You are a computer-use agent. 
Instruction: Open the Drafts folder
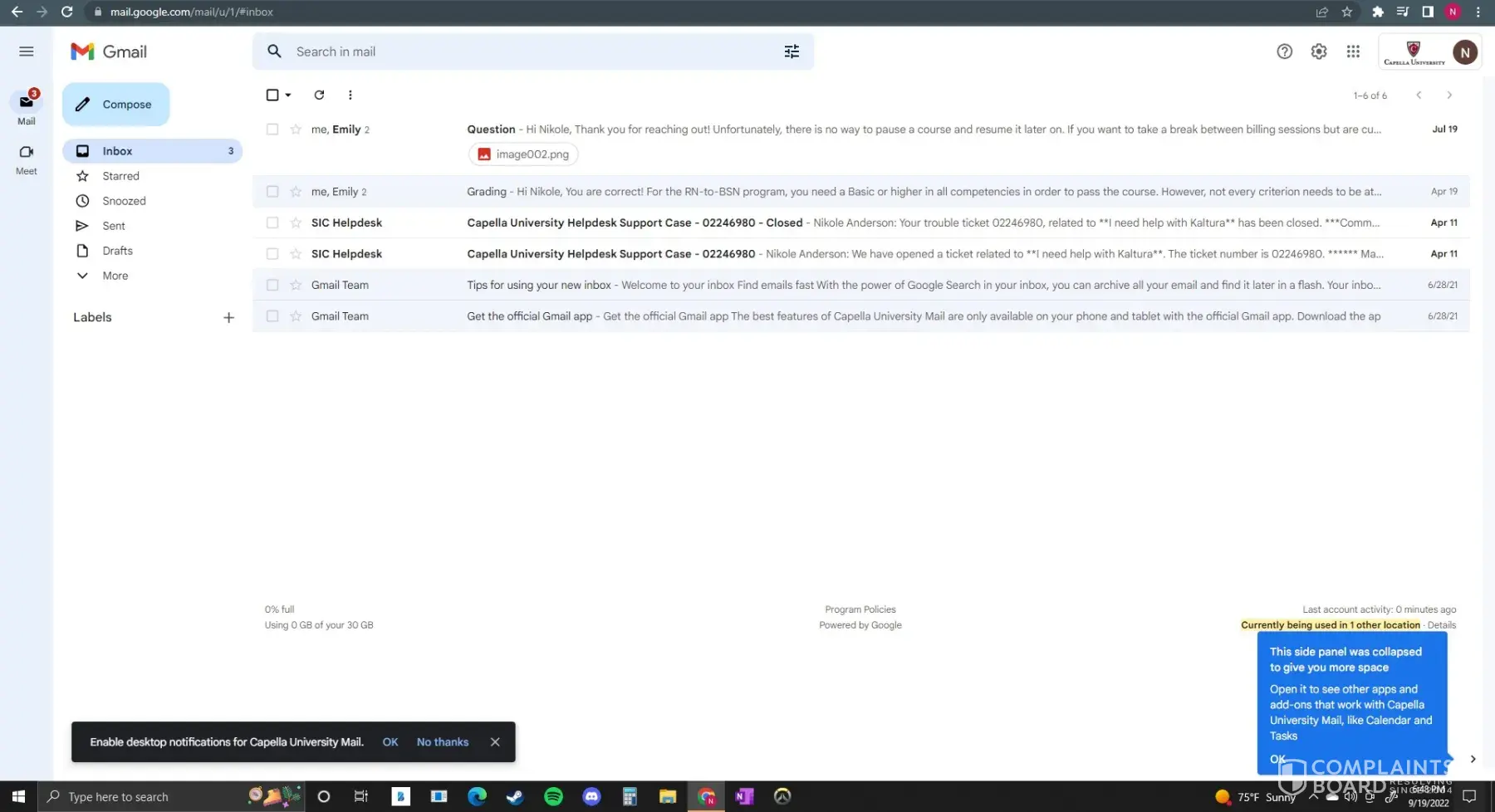pyautogui.click(x=117, y=251)
